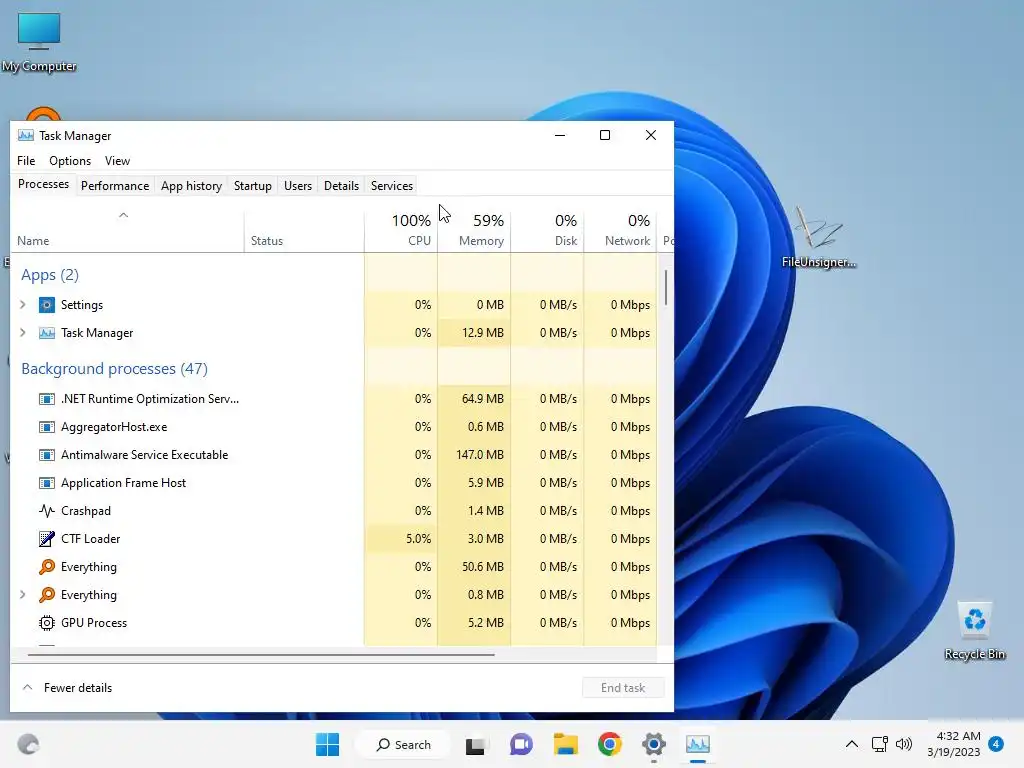Screen dimensions: 1024x768
Task: Click the GPU Process gear icon
Action: pos(46,623)
